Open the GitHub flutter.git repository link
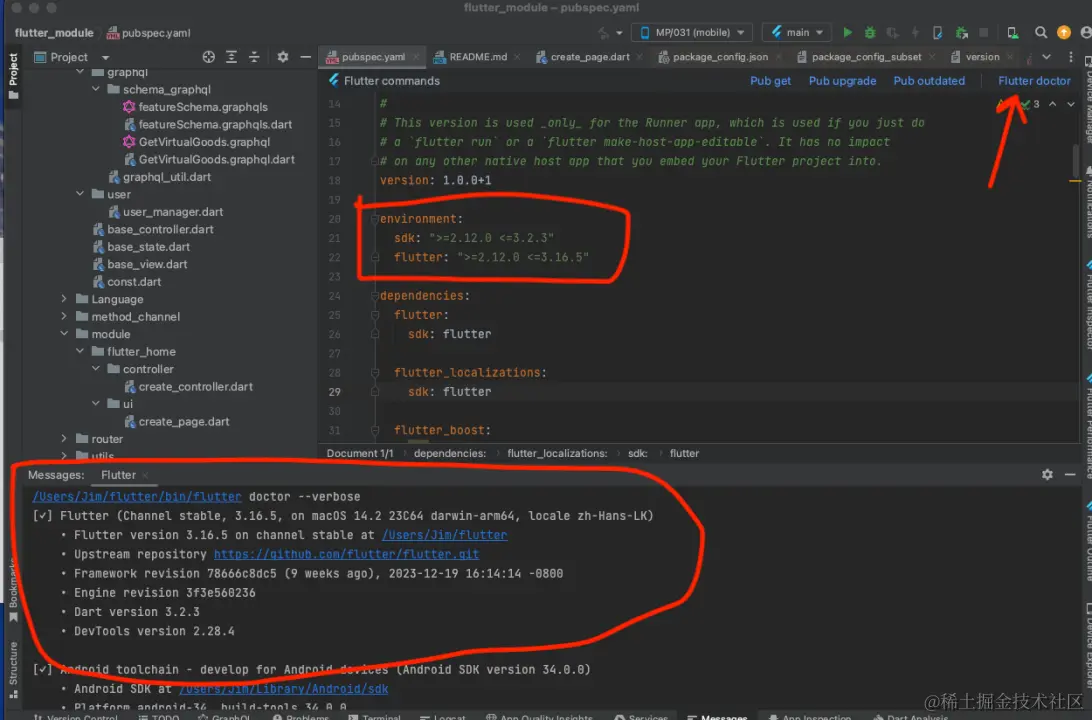Viewport: 1092px width, 720px height. point(346,554)
